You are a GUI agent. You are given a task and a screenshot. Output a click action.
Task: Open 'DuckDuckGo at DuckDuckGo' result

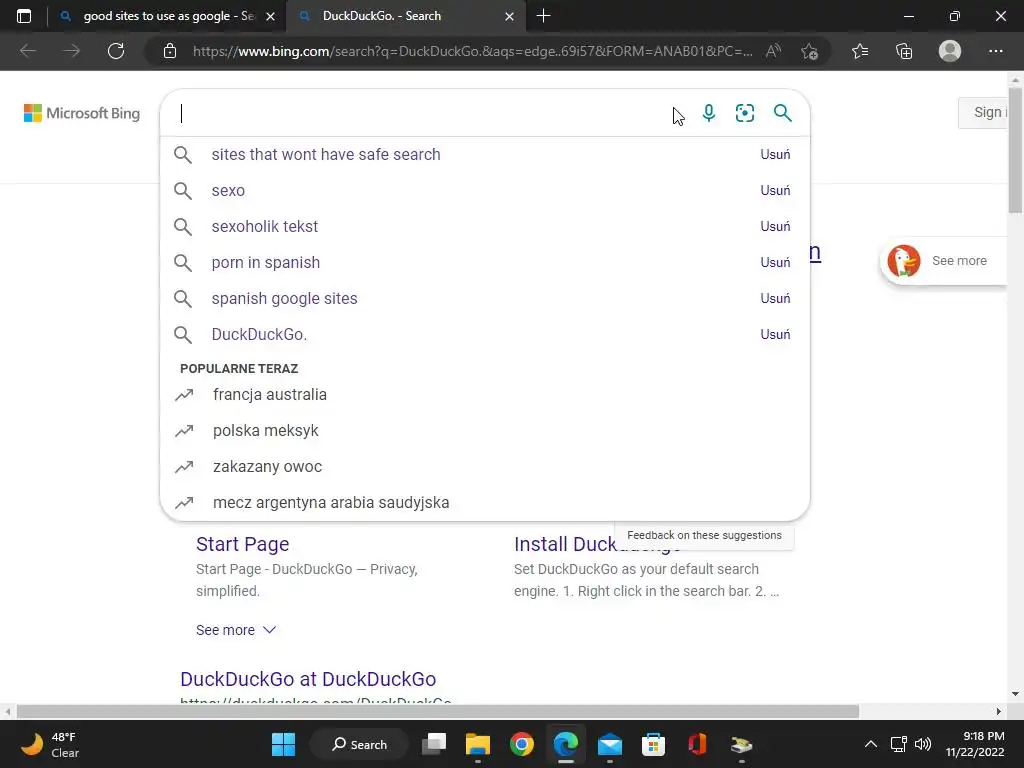click(308, 679)
